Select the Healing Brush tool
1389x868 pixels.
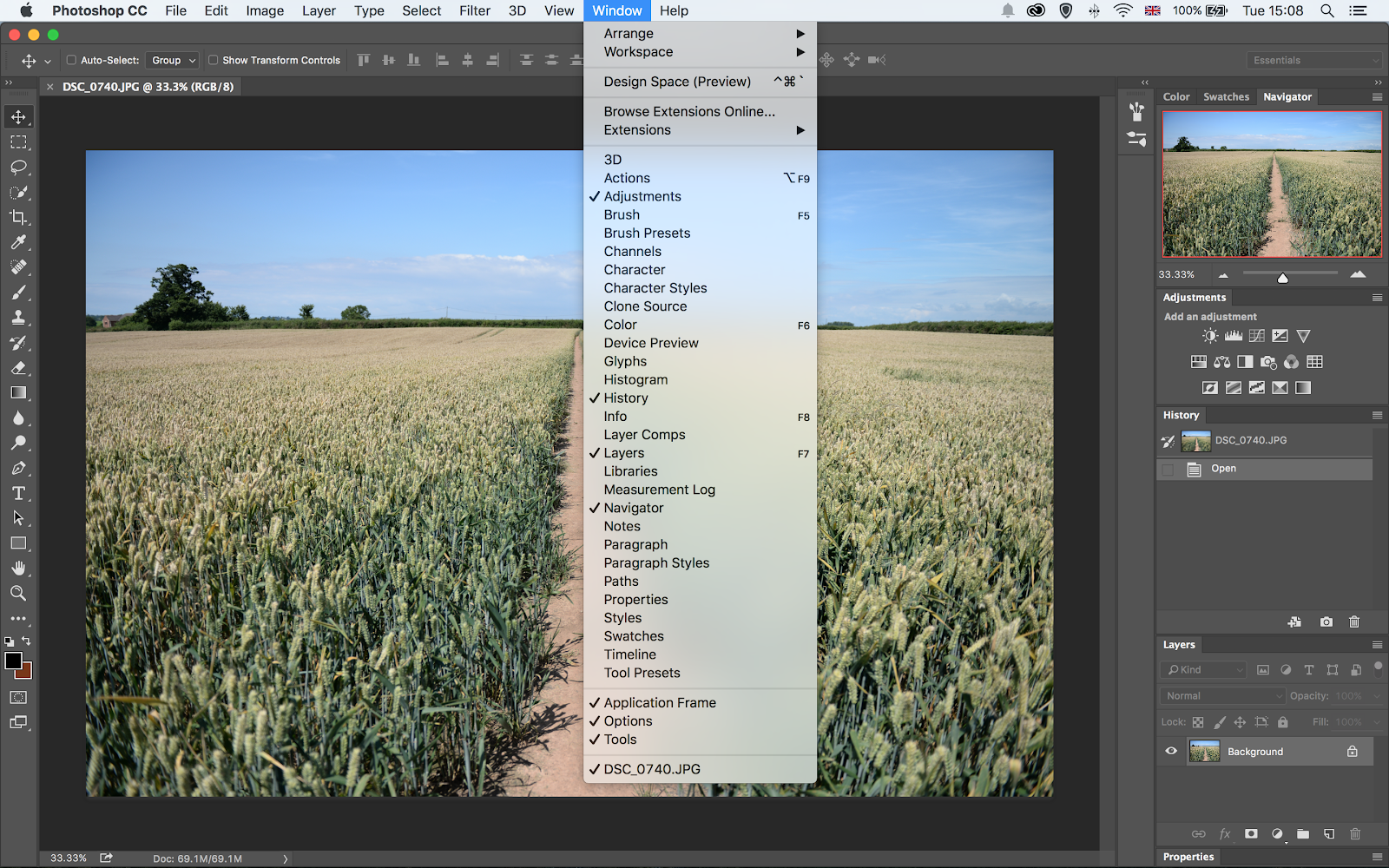click(18, 267)
